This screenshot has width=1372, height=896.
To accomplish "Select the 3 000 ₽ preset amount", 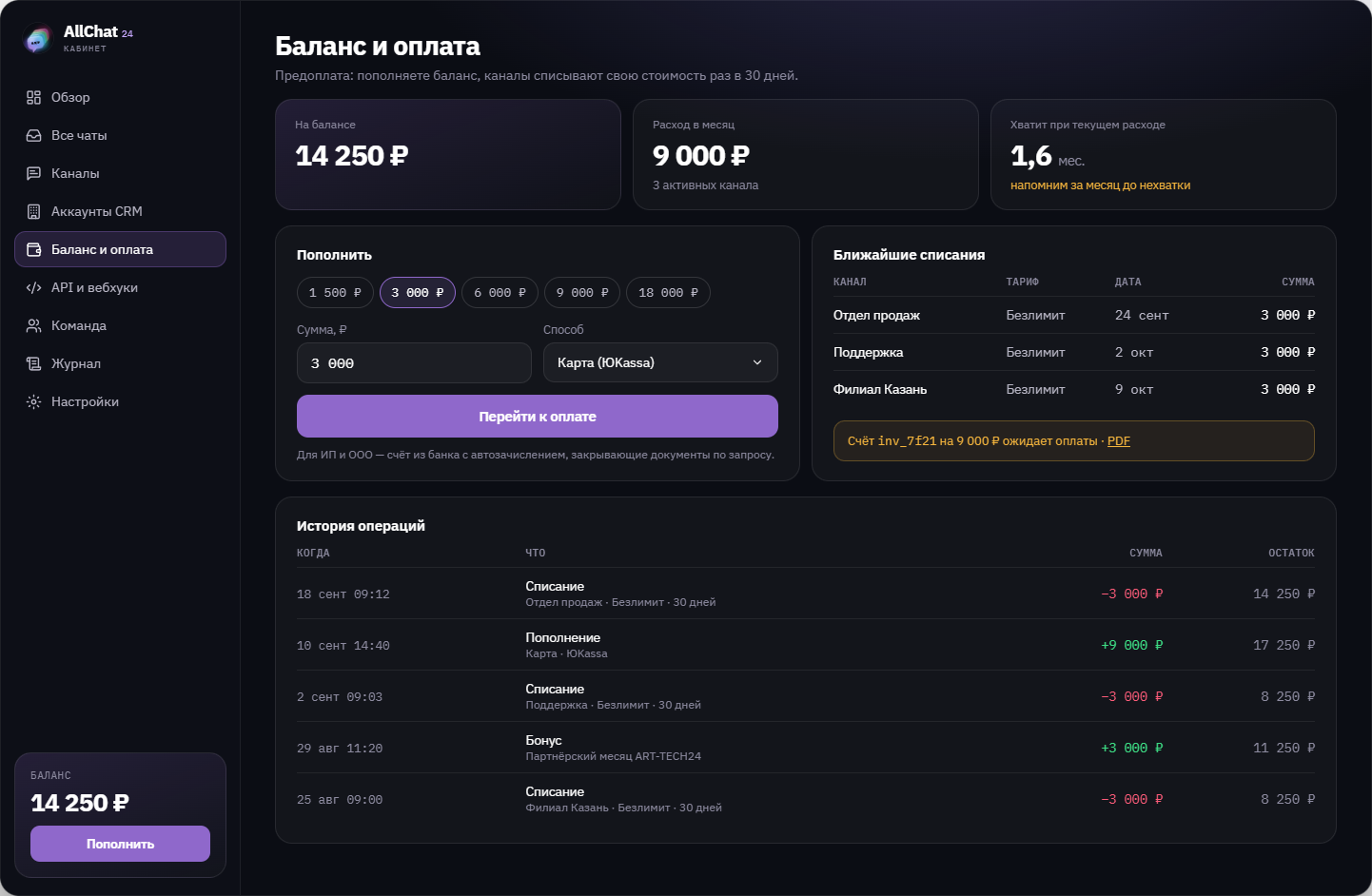I will [418, 293].
